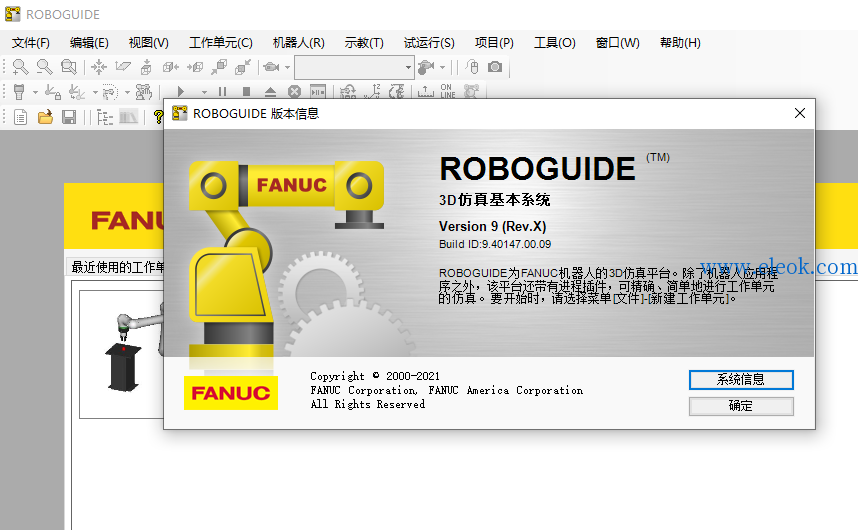Click the collision detection toggle icon
Screen dimensions: 858x530
348,92
